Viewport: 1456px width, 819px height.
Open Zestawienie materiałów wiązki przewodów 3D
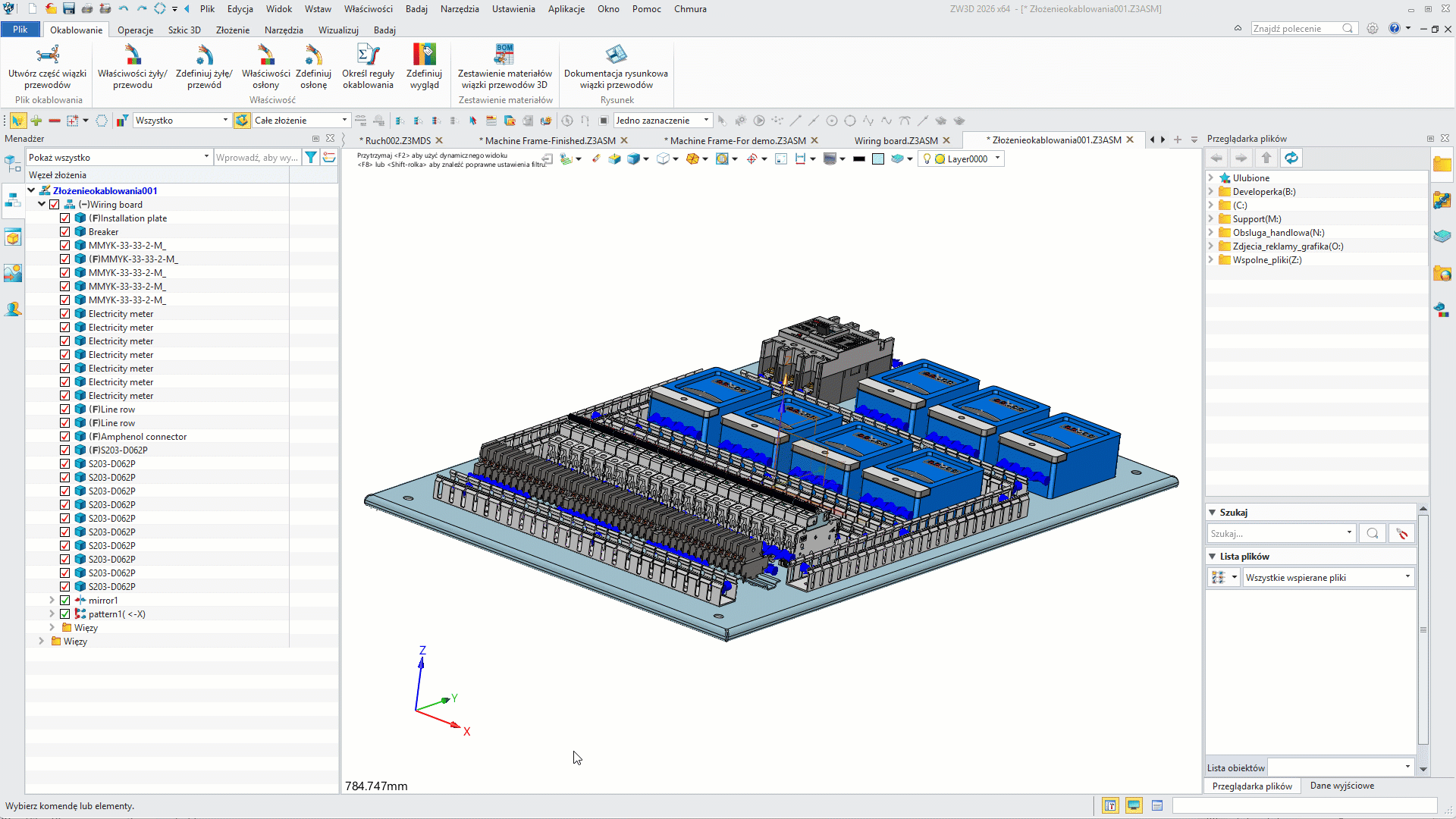505,66
